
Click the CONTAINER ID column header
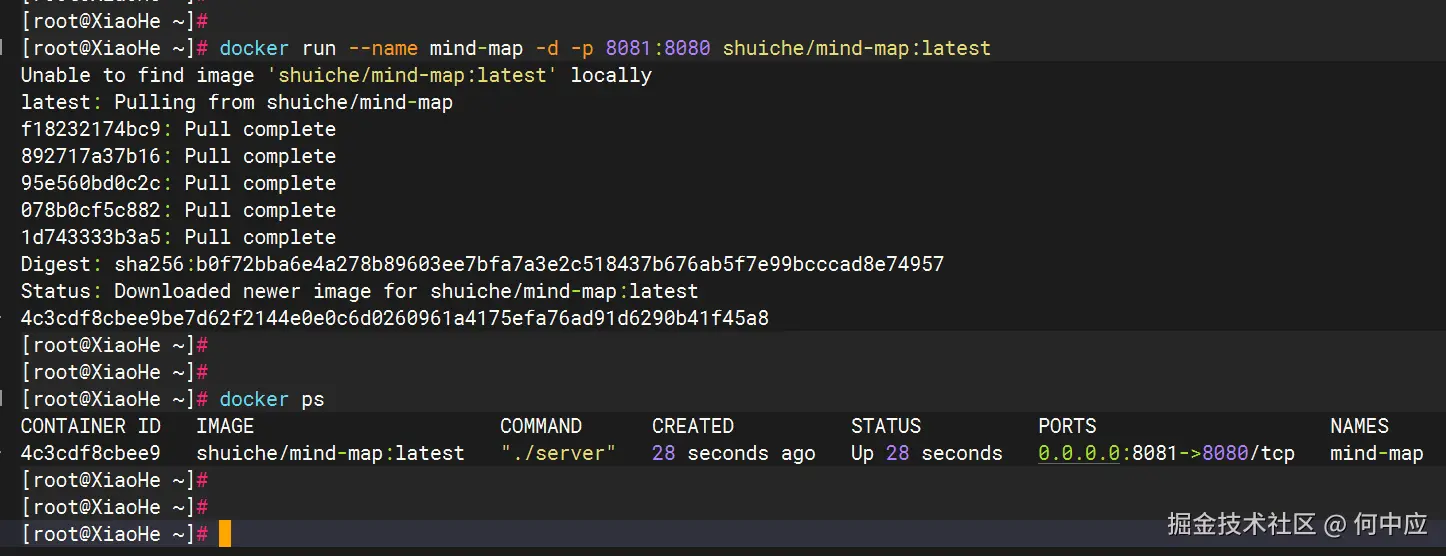[91, 426]
